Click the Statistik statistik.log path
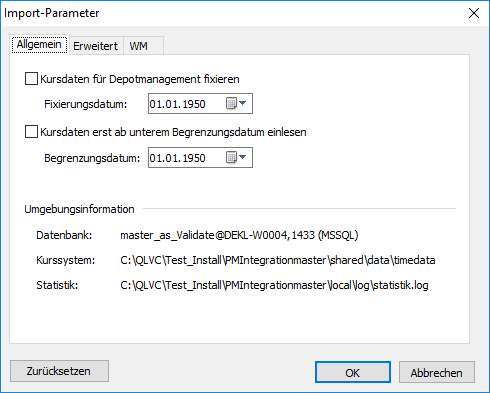Image resolution: width=490 pixels, height=393 pixels. [274, 285]
